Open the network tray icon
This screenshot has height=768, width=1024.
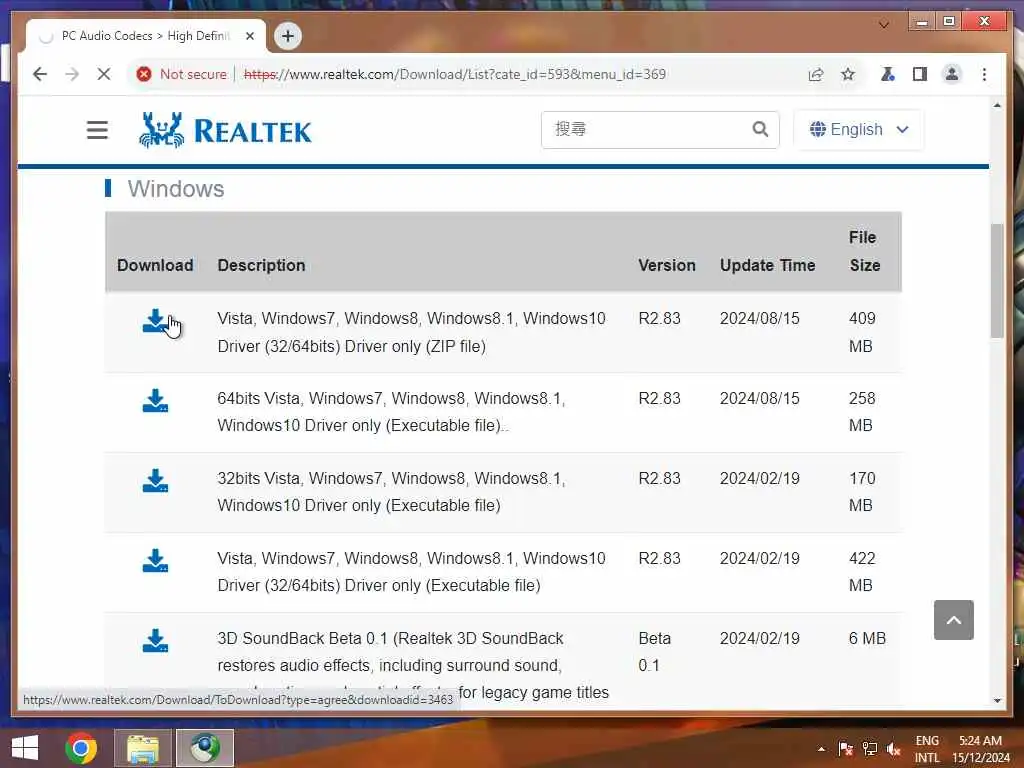pos(869,749)
